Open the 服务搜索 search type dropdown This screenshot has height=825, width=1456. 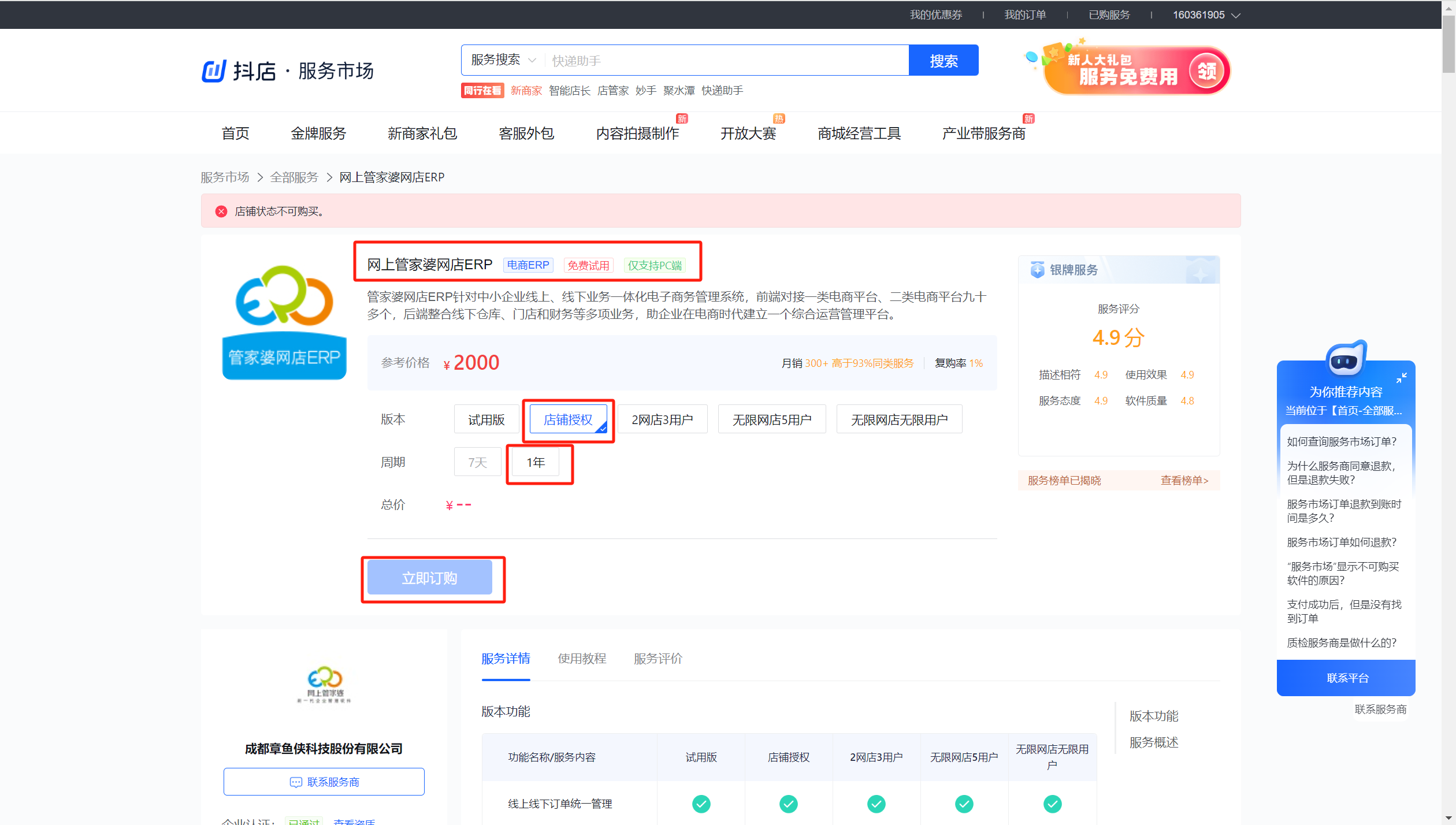point(503,60)
